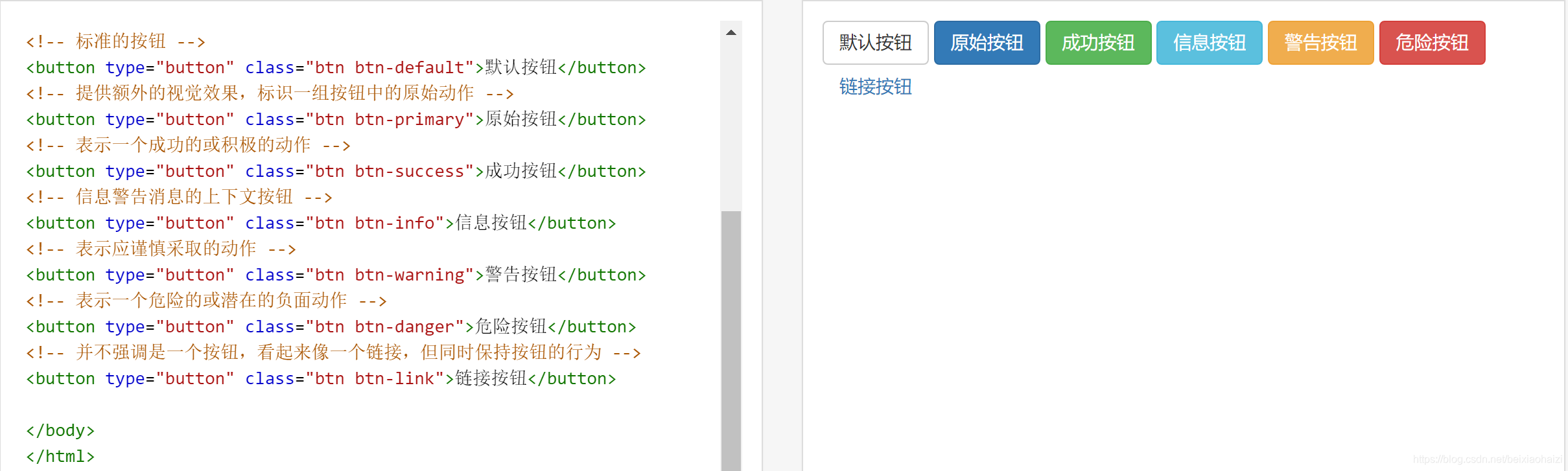Click the orange 警告按钮 button
Image resolution: width=1568 pixels, height=471 pixels.
tap(1320, 43)
